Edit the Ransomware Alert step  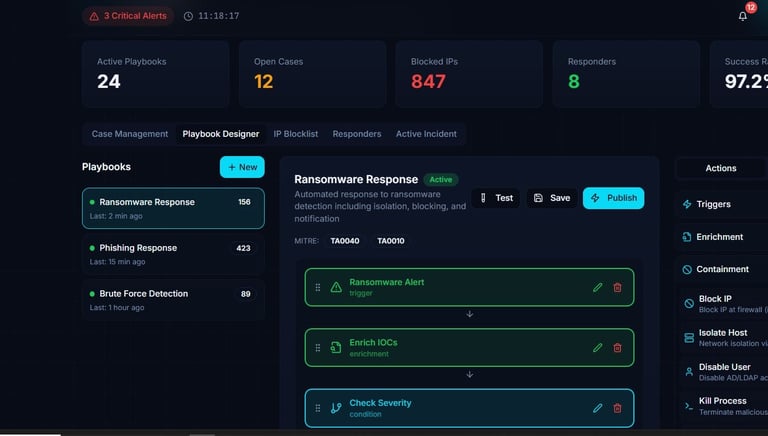pos(598,288)
